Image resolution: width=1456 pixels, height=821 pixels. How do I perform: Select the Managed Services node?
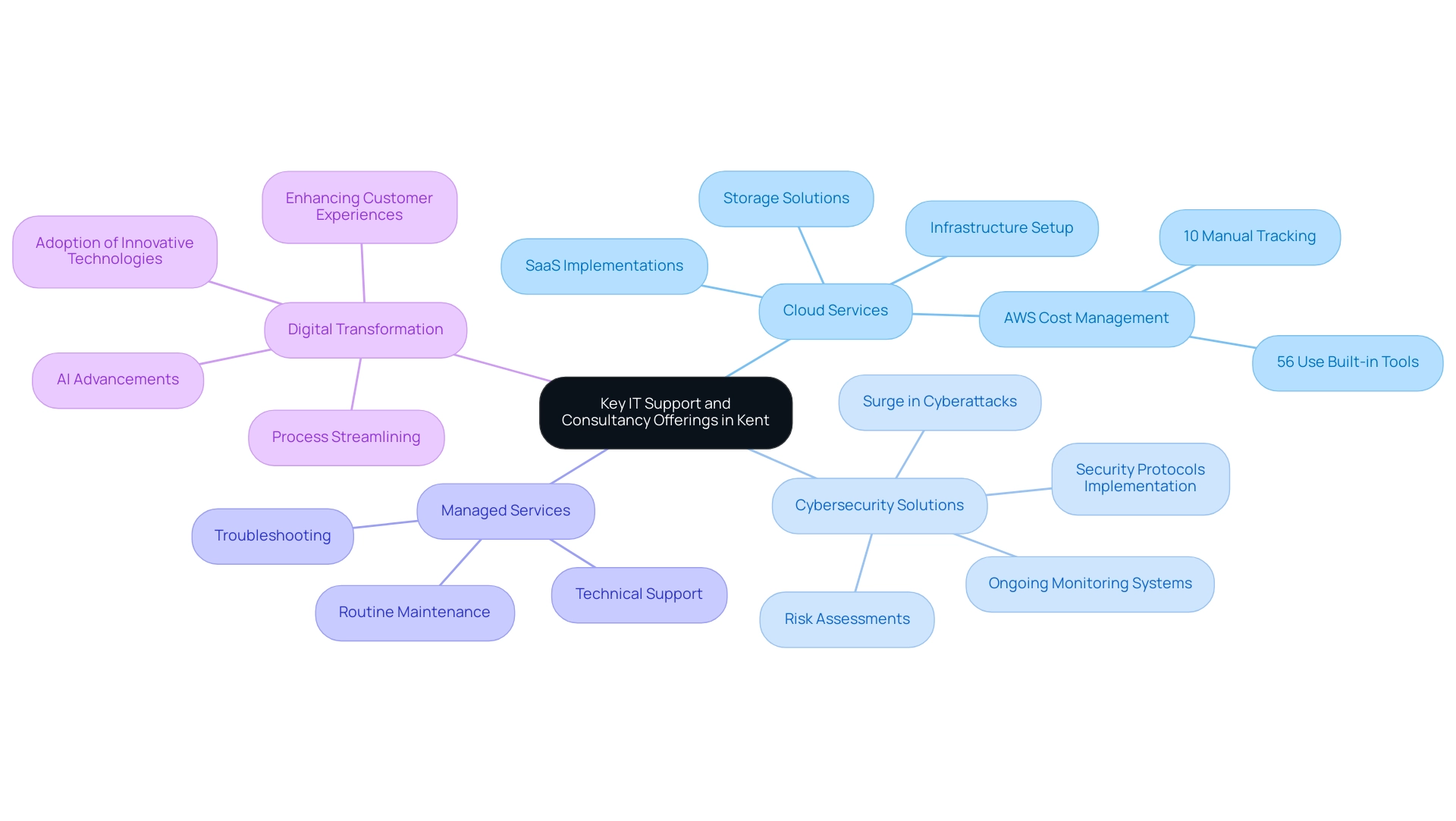click(x=504, y=510)
